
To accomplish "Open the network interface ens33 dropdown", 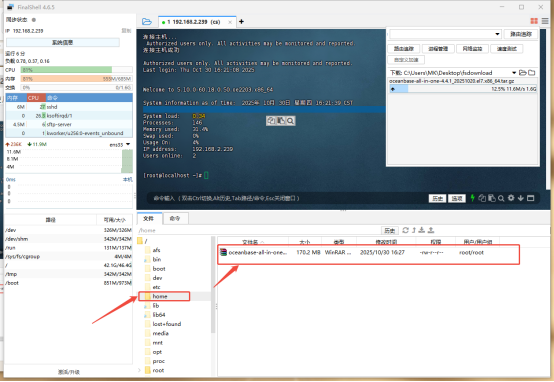I will (128, 144).
